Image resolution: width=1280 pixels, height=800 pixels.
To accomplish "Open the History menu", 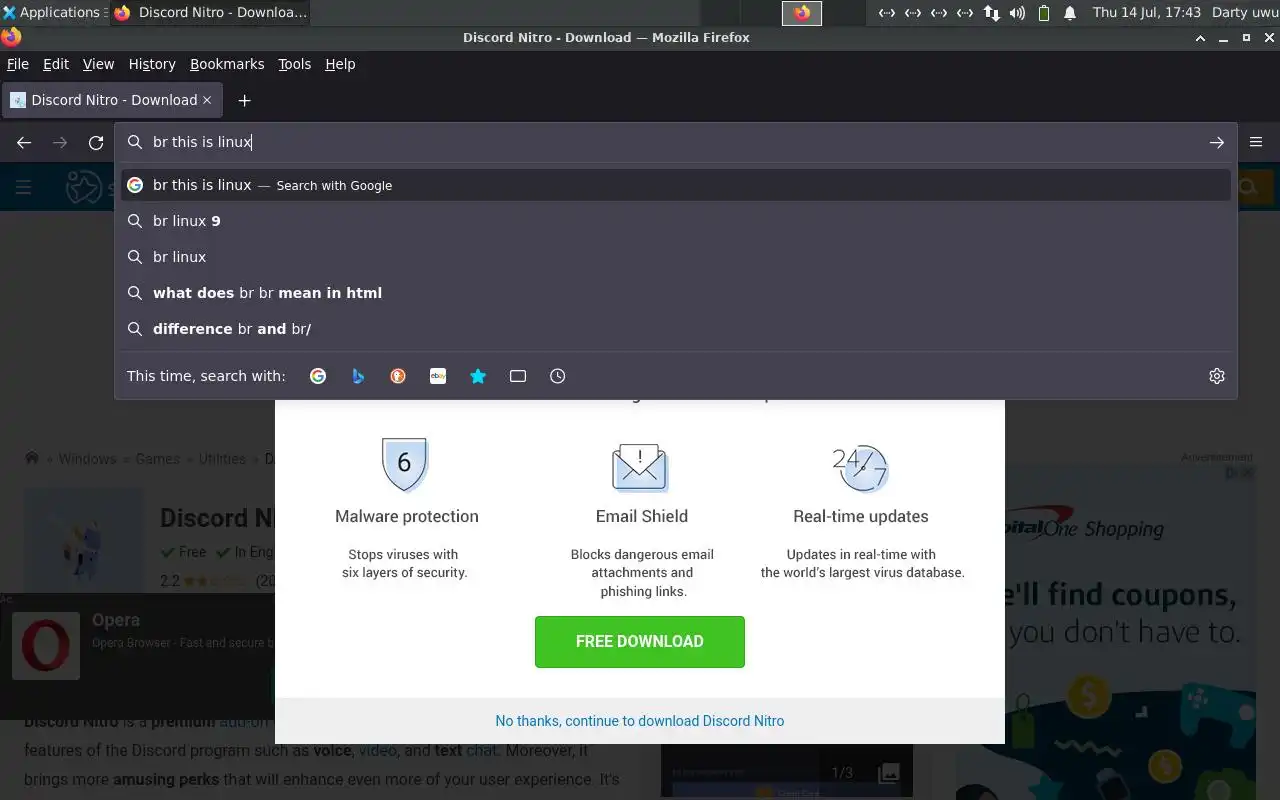I will 152,64.
